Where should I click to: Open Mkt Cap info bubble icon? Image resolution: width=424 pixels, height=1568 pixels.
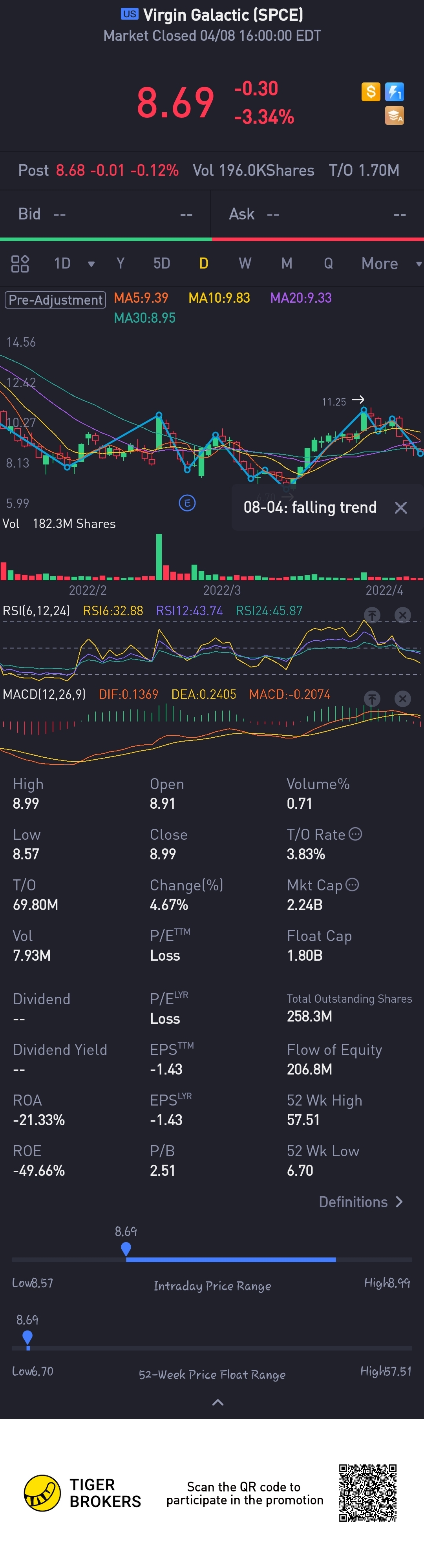coord(352,885)
